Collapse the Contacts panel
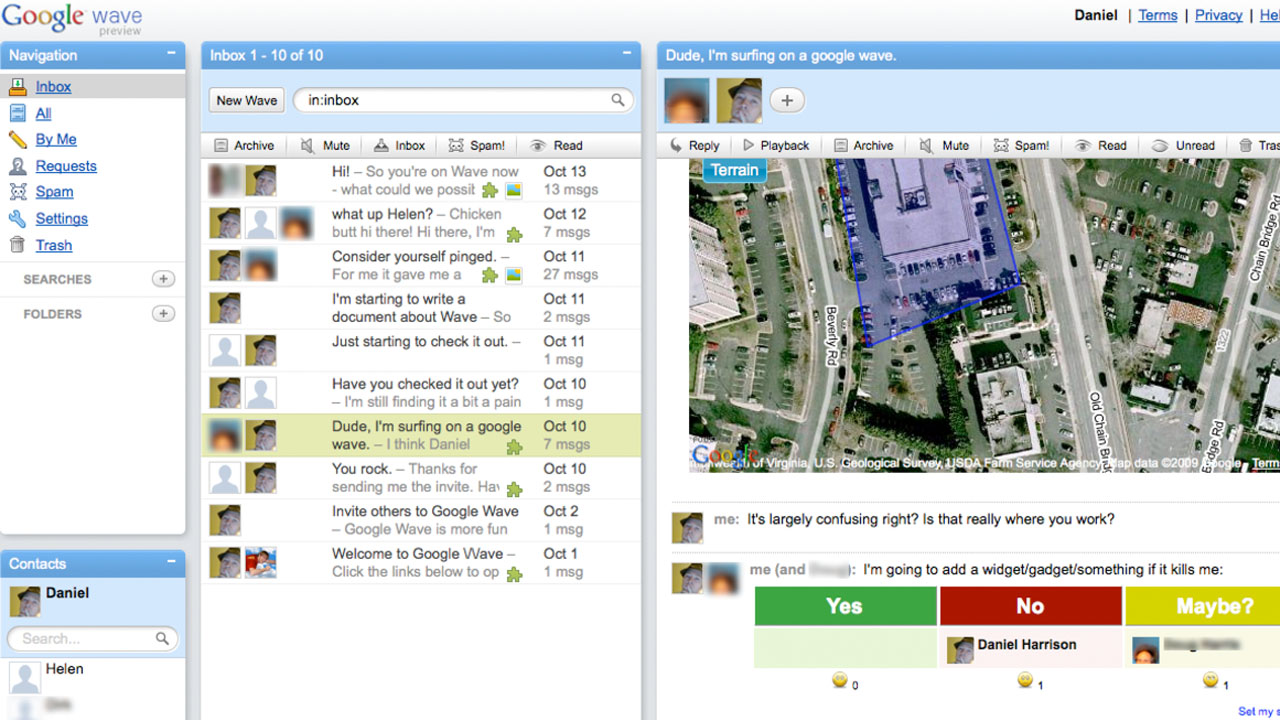This screenshot has height=720, width=1280. [x=171, y=563]
